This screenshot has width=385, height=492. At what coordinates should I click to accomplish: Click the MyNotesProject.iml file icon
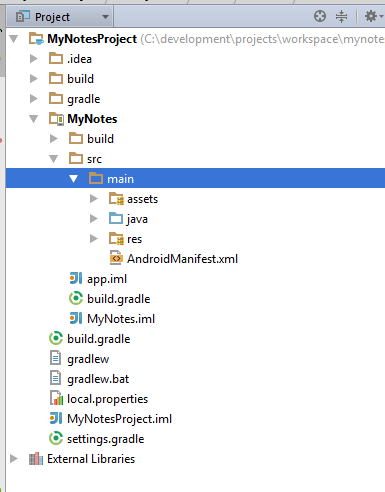[56, 418]
